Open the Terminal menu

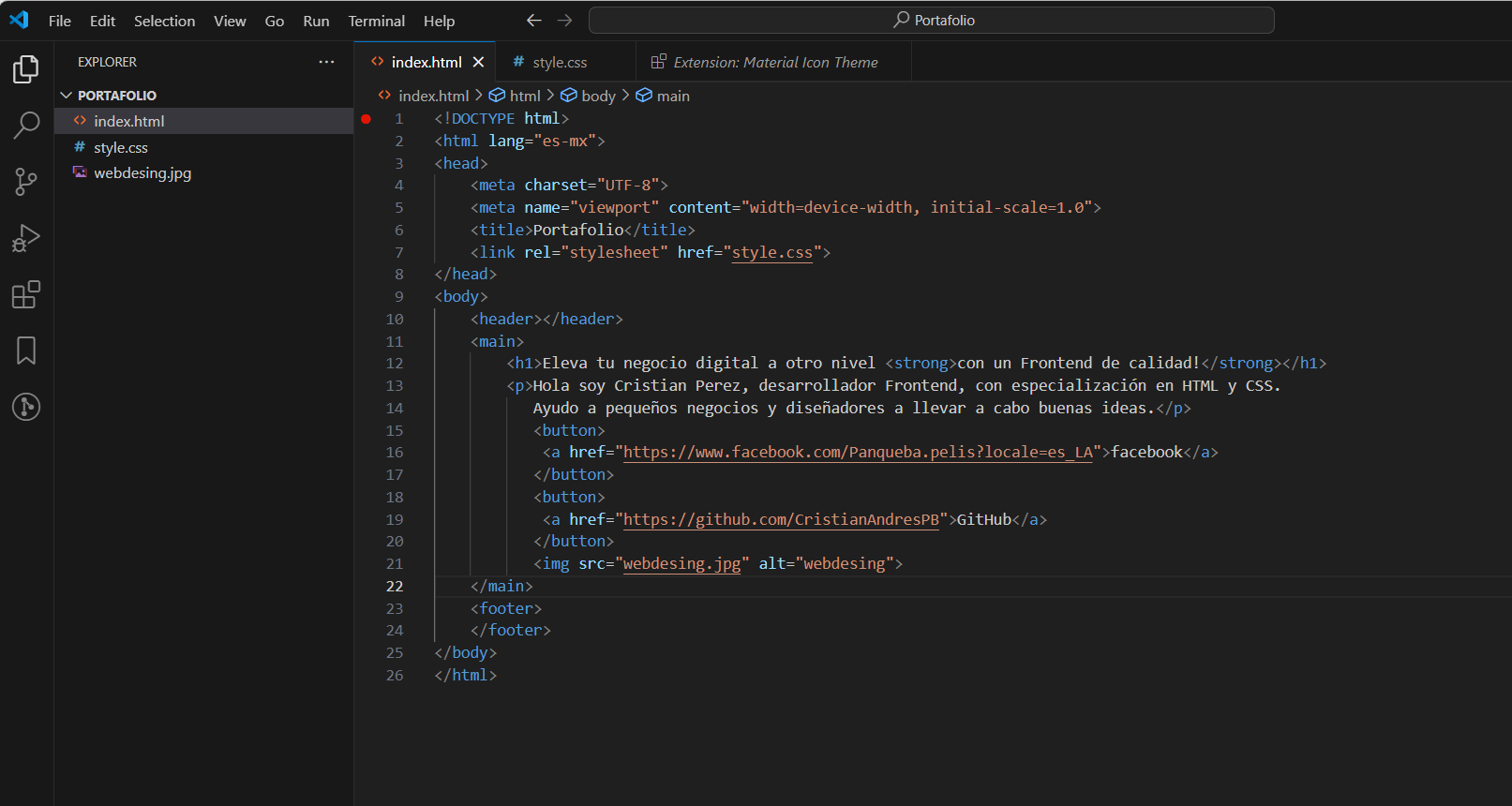(x=376, y=21)
